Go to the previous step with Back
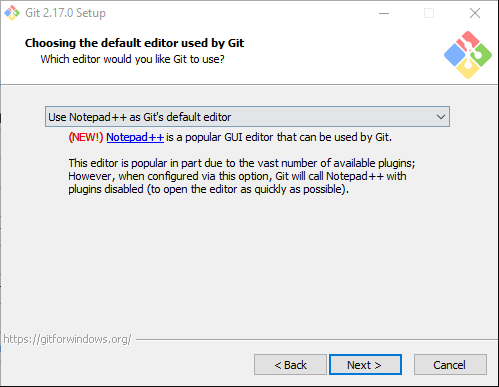This screenshot has height=387, width=499. pos(290,365)
